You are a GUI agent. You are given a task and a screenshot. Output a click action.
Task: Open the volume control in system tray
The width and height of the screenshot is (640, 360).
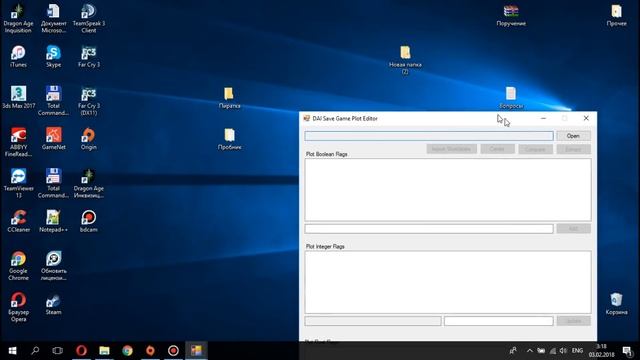click(x=563, y=351)
